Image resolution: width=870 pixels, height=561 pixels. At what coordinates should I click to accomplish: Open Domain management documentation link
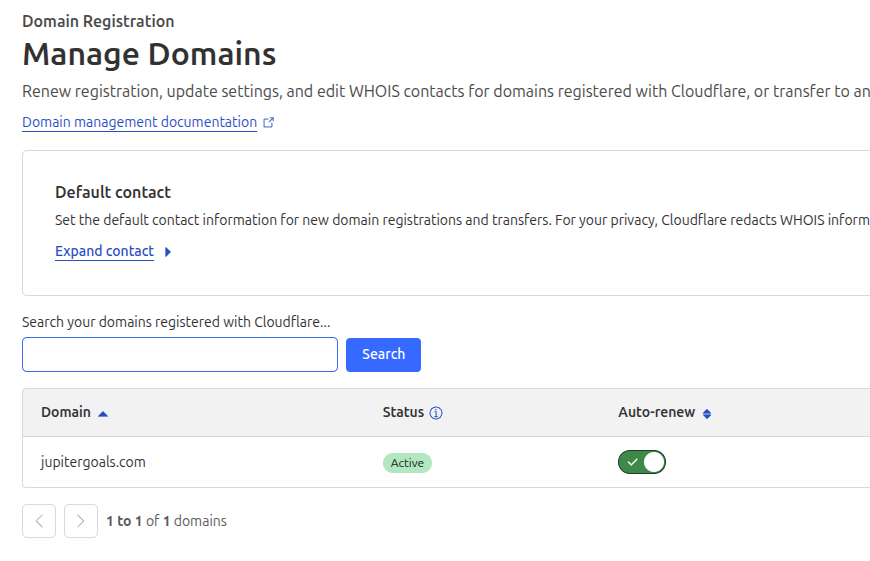click(139, 122)
